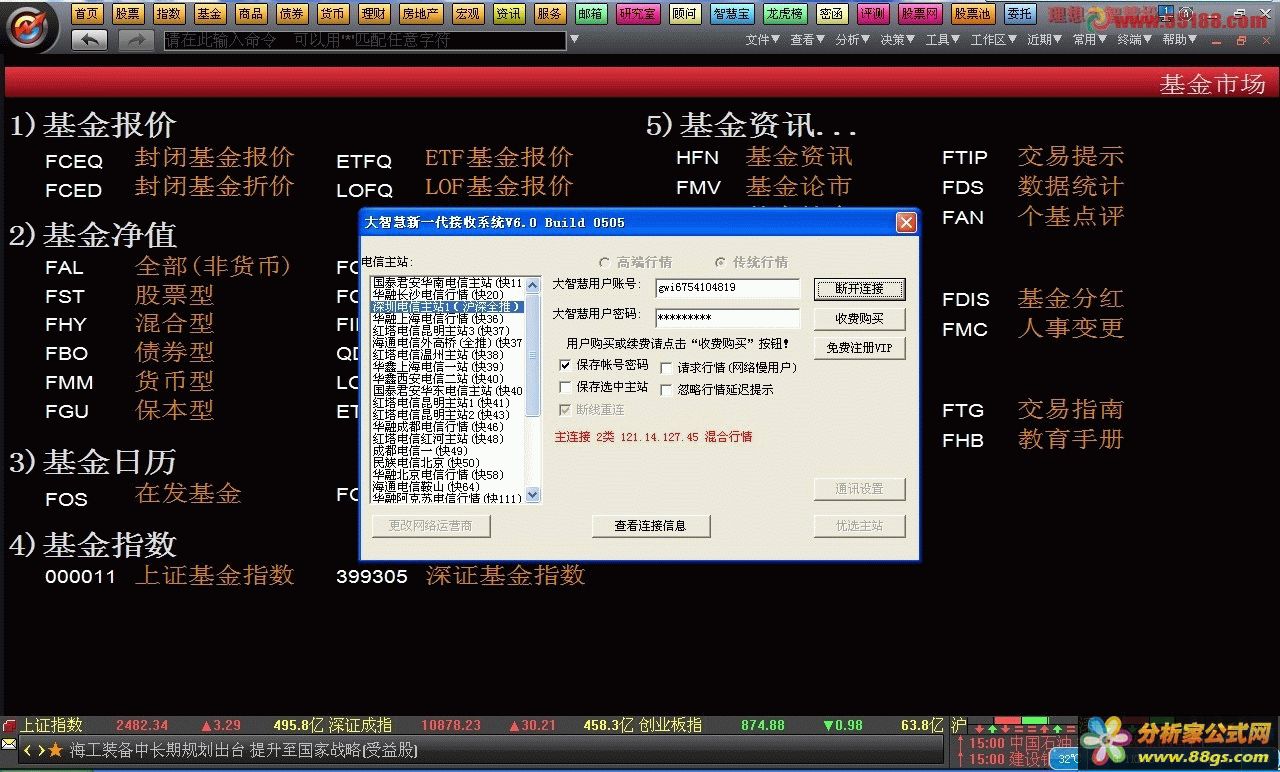
Task: Click the 断线重连 checkbox
Action: pos(567,410)
